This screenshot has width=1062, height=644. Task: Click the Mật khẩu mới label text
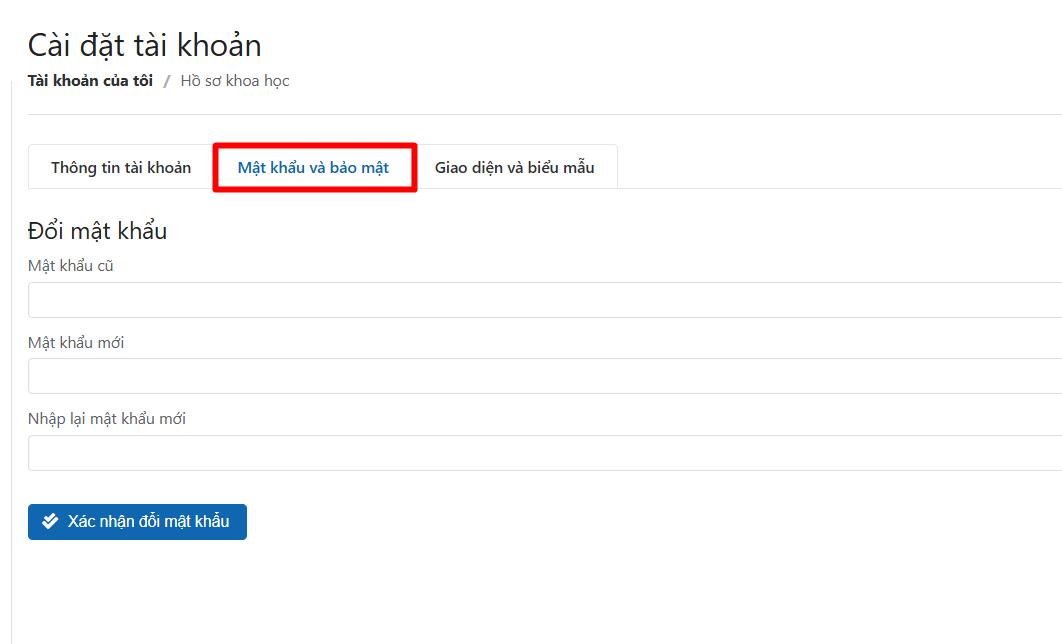pos(76,342)
